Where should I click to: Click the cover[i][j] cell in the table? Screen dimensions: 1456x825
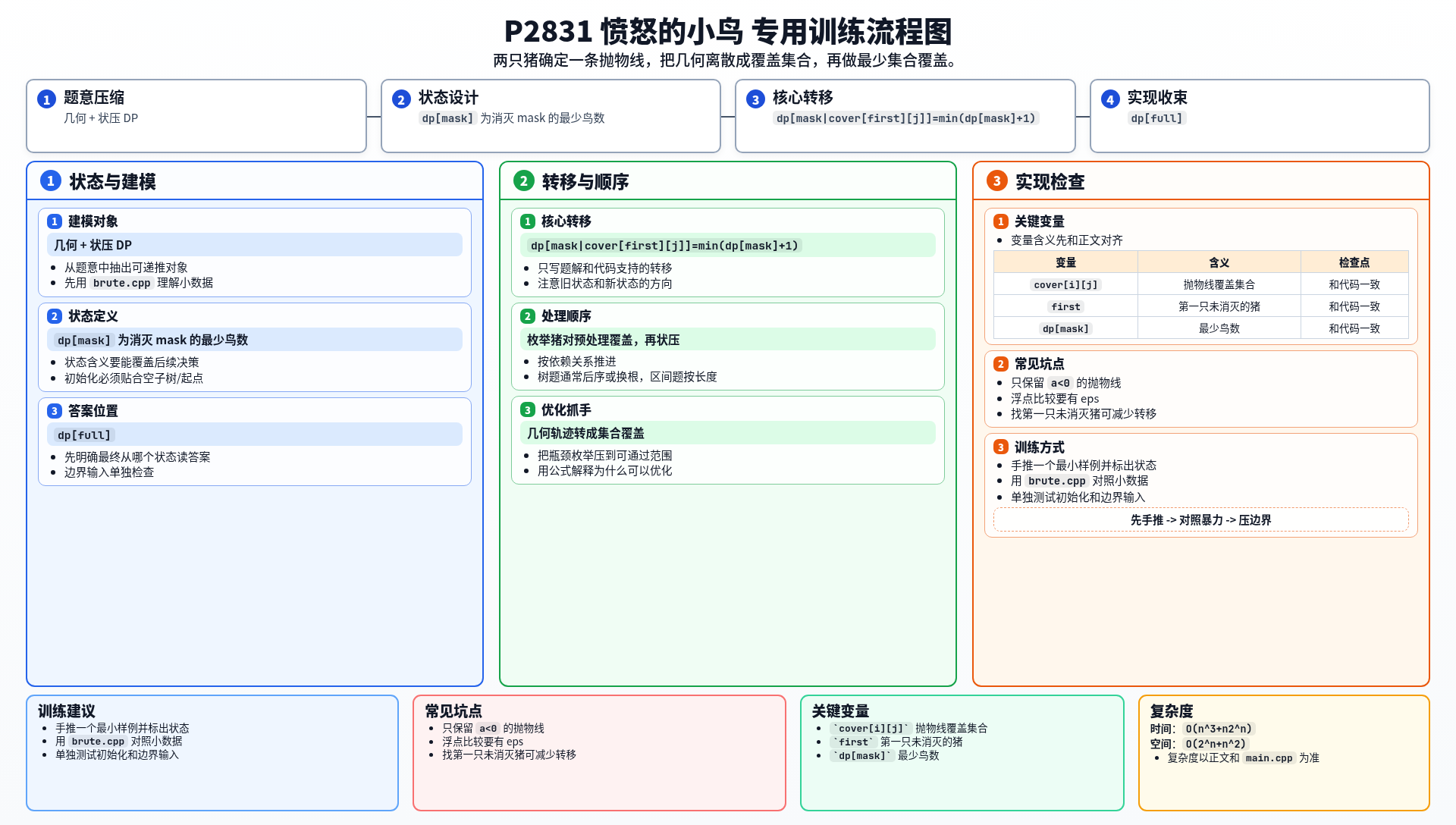pyautogui.click(x=1065, y=284)
